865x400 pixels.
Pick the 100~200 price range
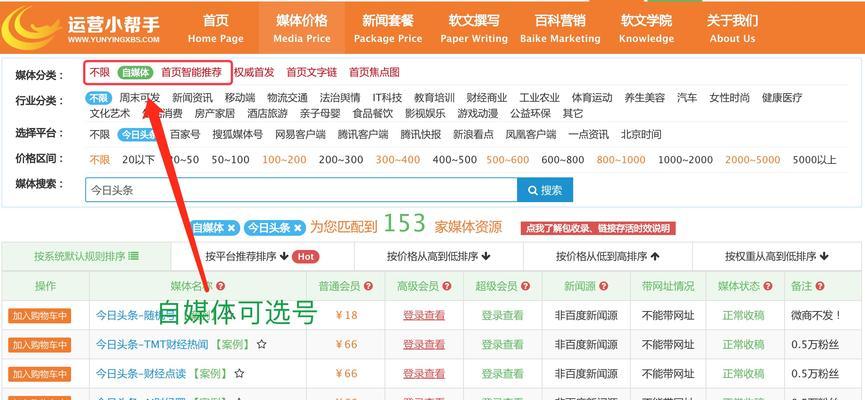[284, 160]
